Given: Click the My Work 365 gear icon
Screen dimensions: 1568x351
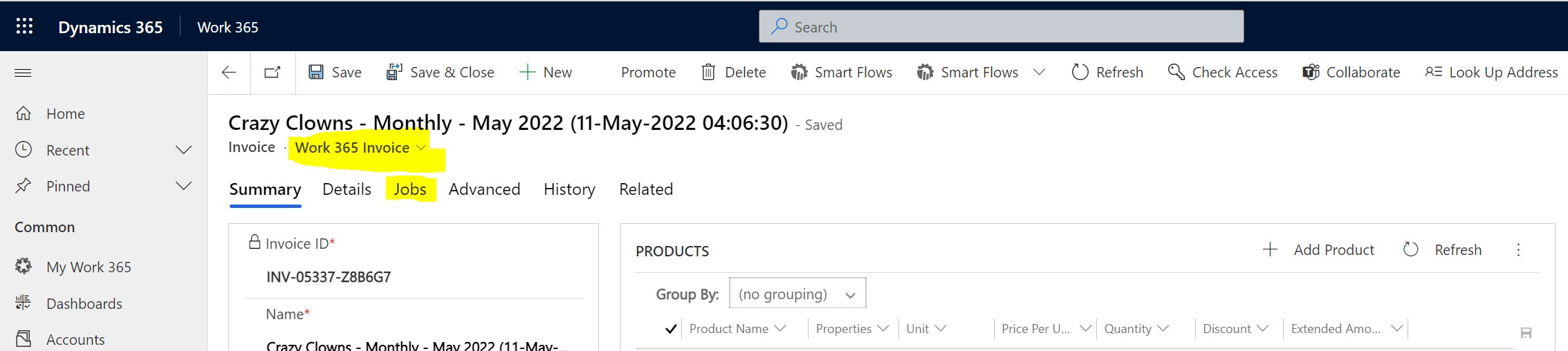Looking at the screenshot, I should click(24, 267).
